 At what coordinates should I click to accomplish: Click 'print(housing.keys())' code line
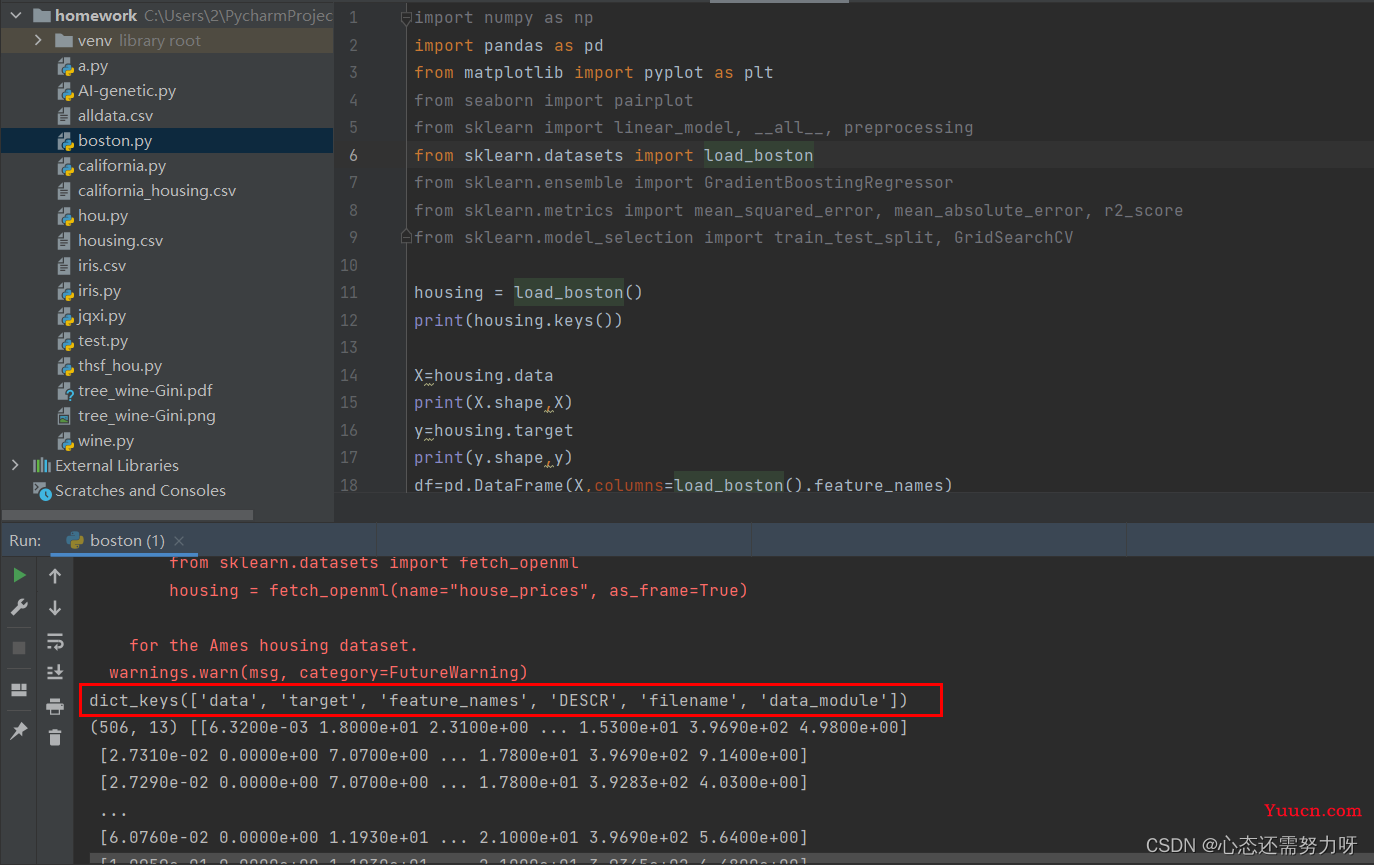click(x=518, y=320)
